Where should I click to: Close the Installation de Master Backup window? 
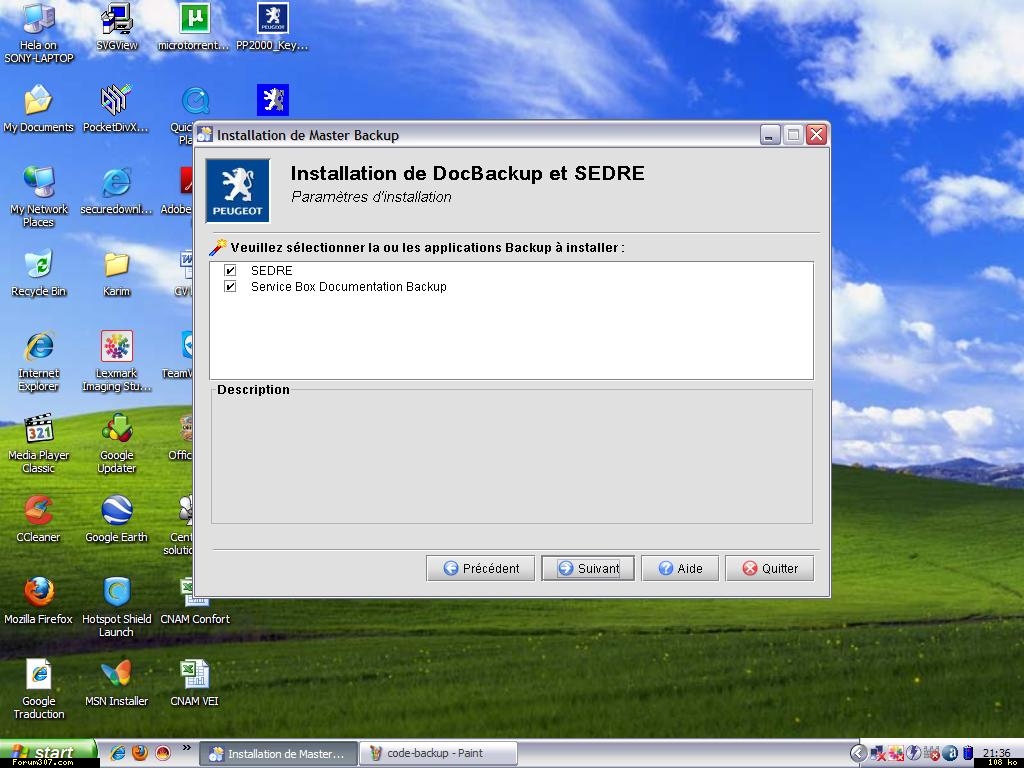[x=816, y=135]
